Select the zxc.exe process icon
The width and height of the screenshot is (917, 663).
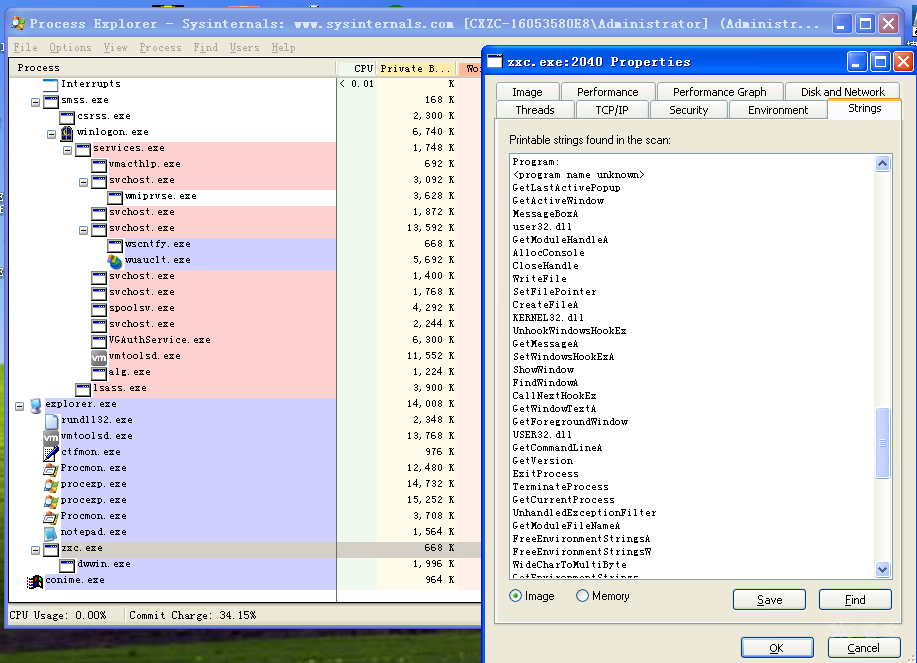[x=51, y=548]
